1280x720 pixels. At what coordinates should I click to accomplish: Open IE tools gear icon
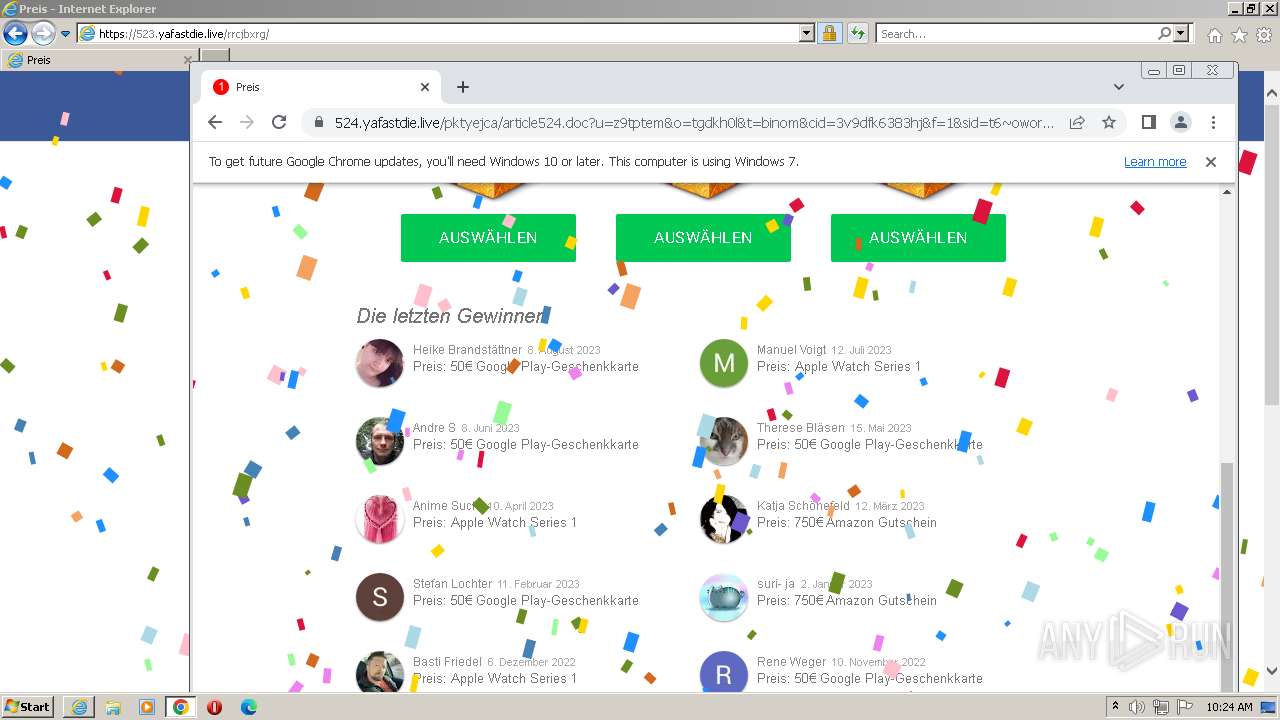(1264, 35)
